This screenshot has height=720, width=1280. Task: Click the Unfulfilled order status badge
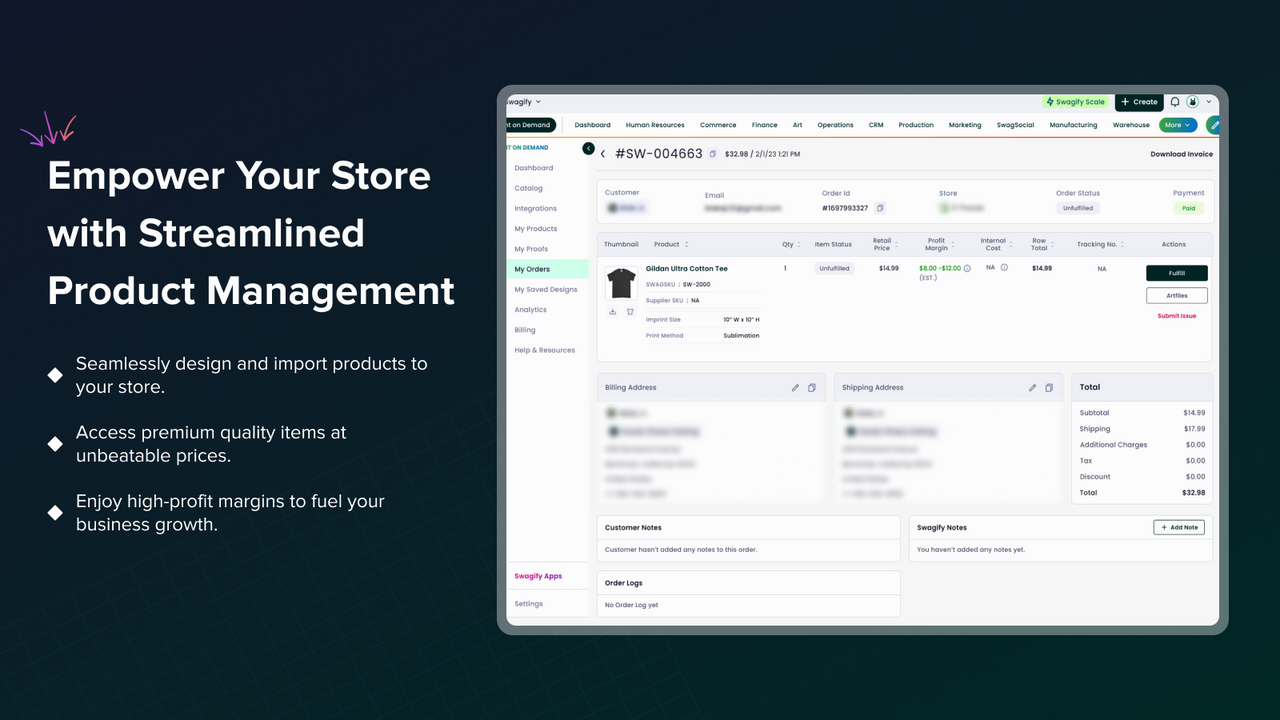pos(1078,208)
